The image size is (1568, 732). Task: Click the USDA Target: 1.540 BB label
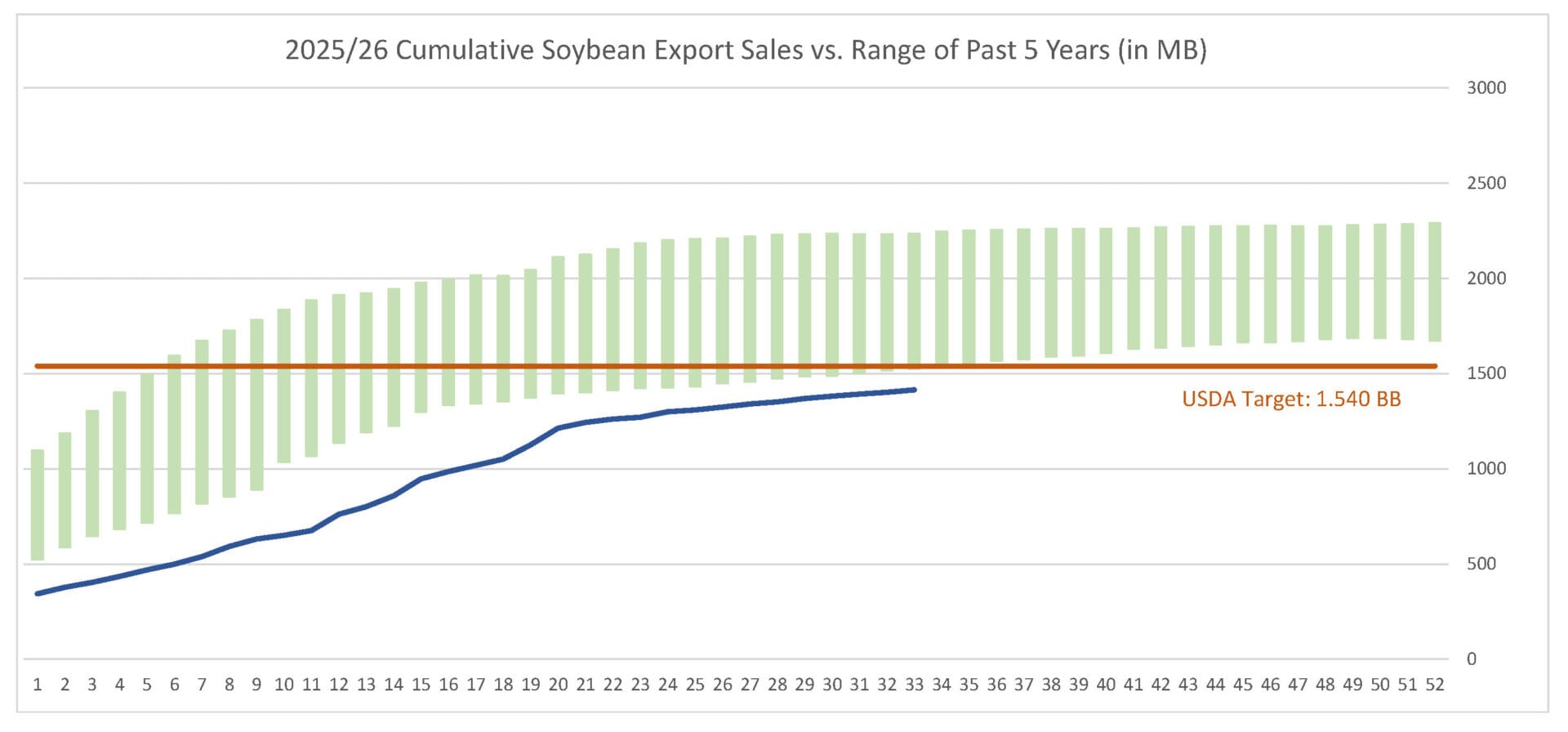1291,399
